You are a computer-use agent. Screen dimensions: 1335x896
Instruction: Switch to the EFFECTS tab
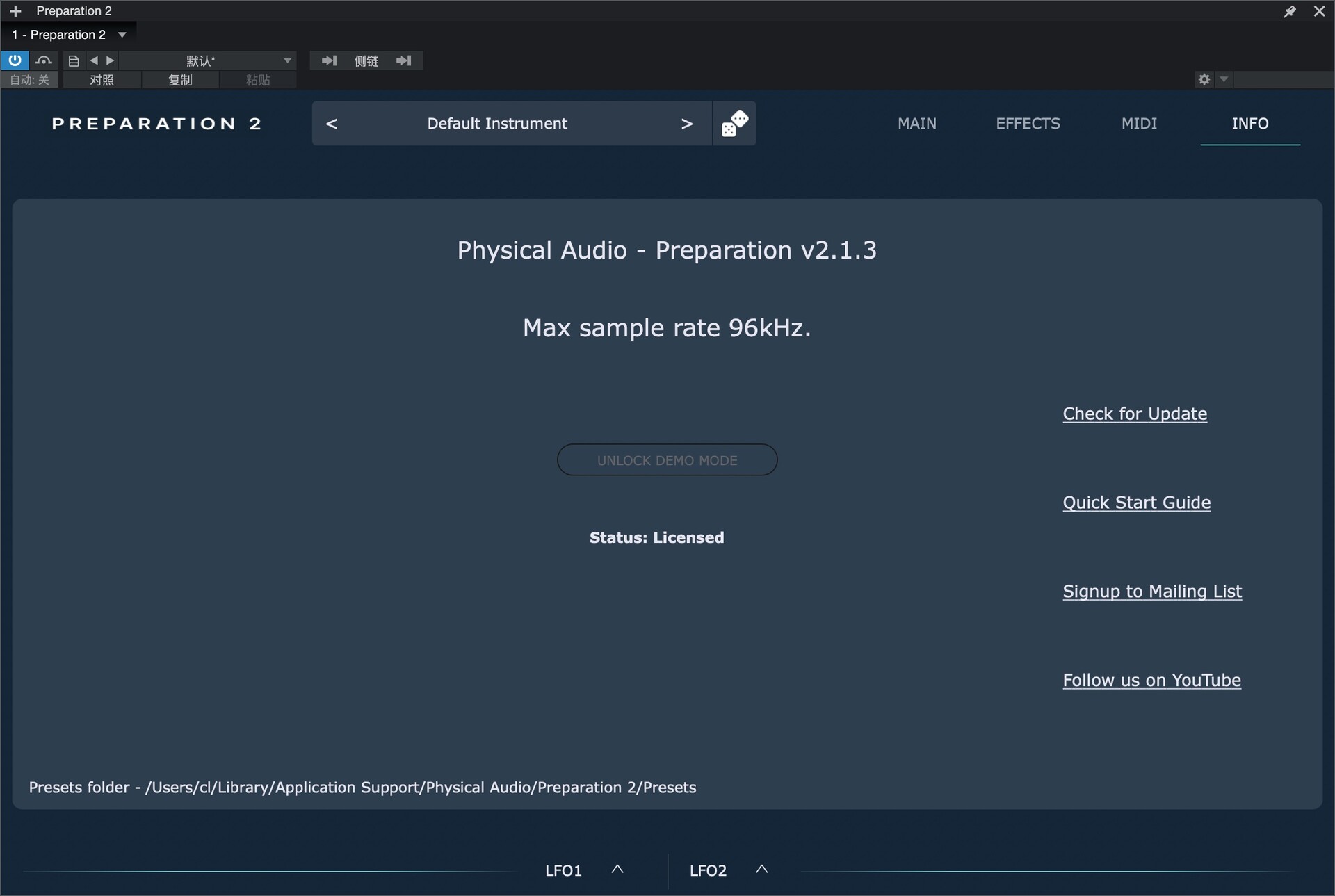1028,124
